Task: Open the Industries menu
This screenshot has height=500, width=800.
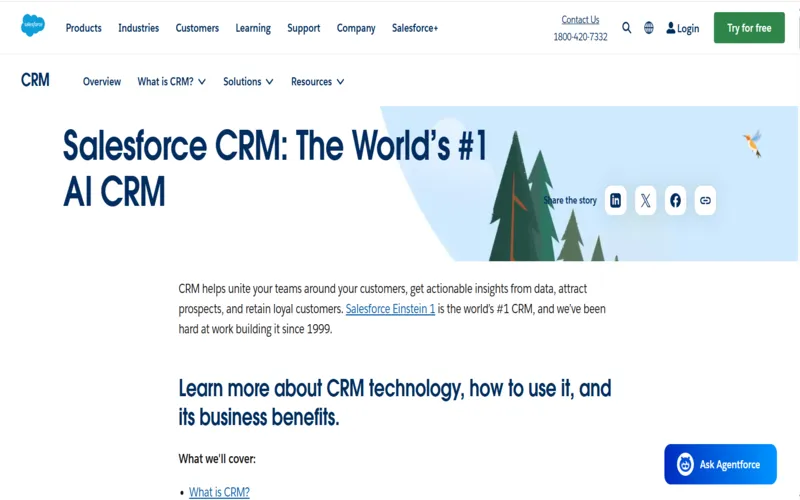Action: 138,28
